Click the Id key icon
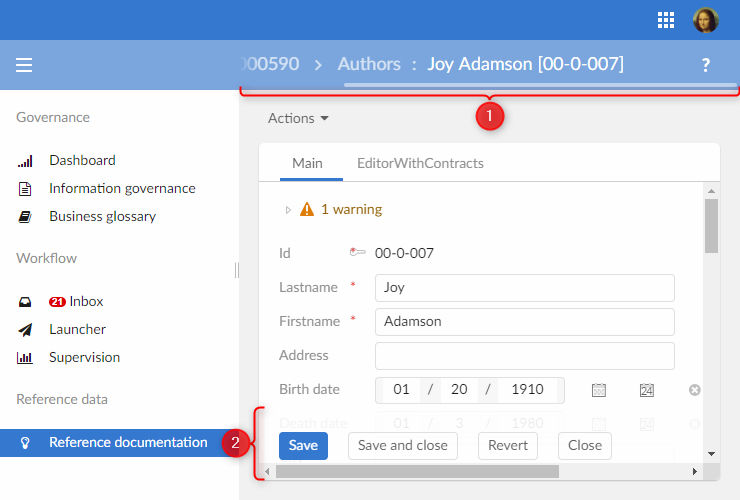The height and width of the screenshot is (500, 740). (x=357, y=252)
